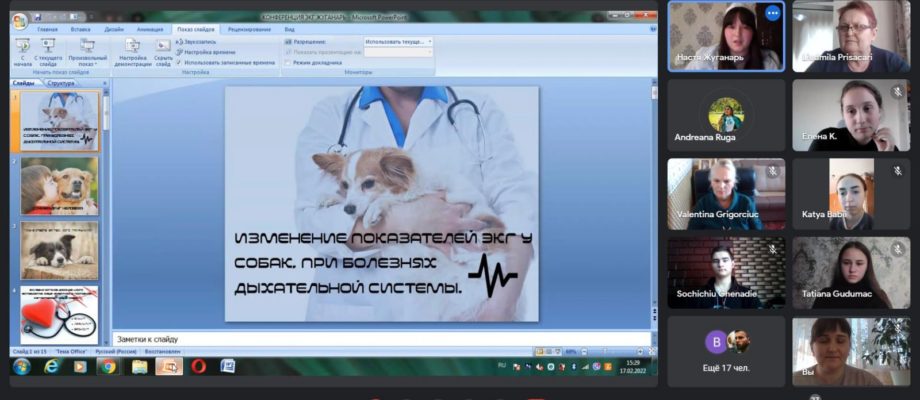920x400 pixels.
Task: Open Opera browser from the taskbar
Action: (x=198, y=367)
